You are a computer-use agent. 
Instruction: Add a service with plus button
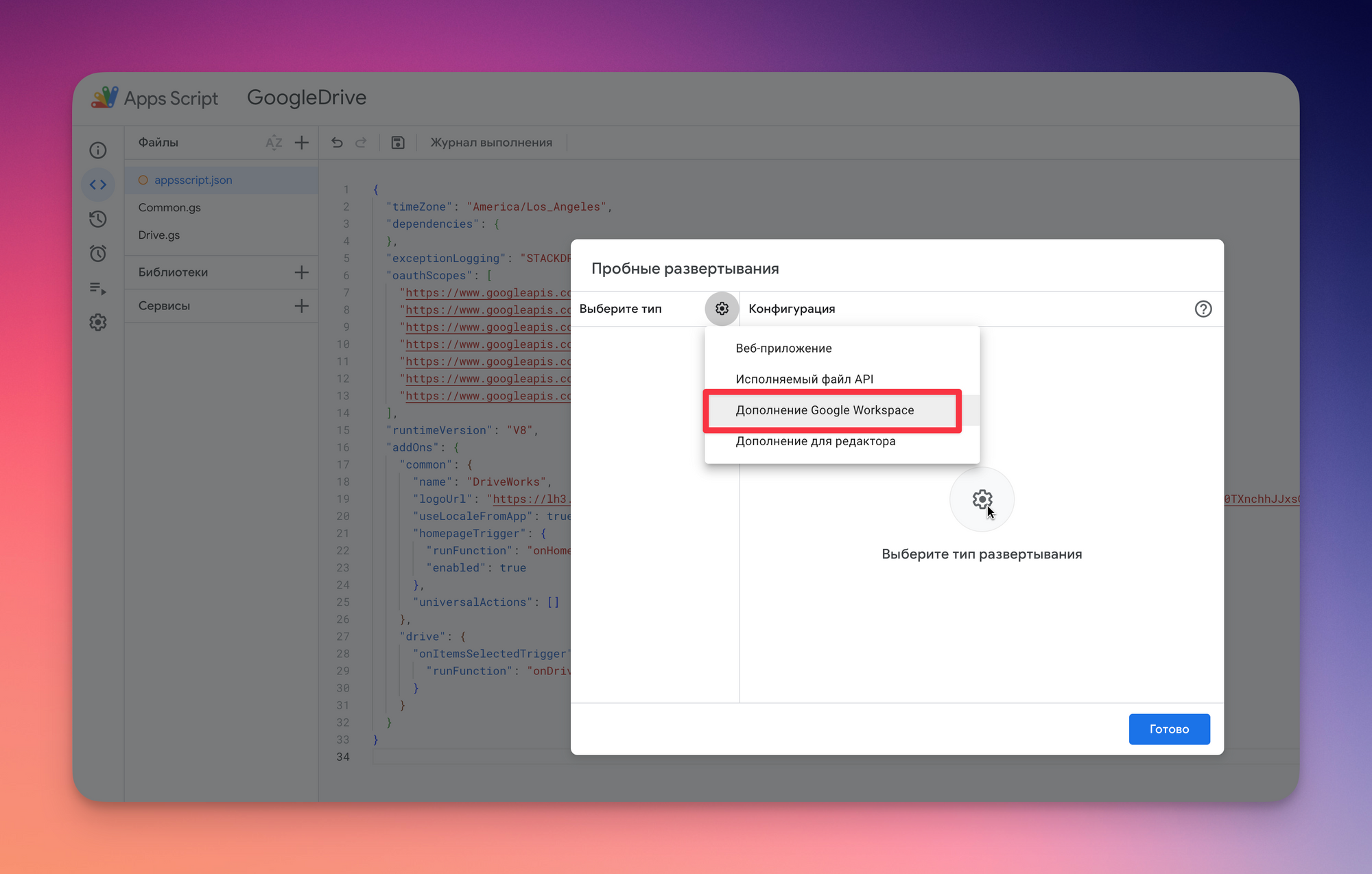click(302, 306)
